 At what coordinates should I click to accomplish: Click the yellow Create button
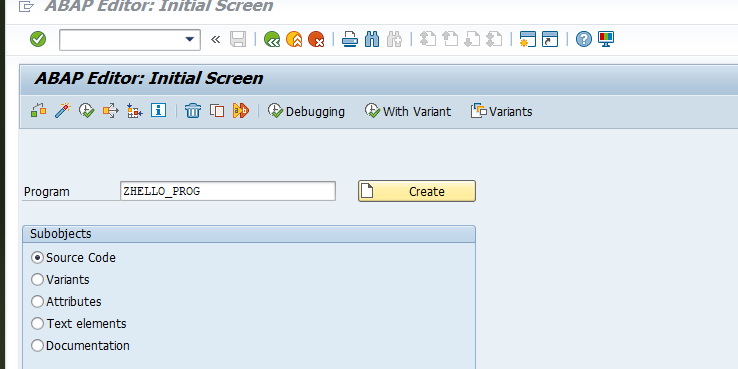click(417, 191)
